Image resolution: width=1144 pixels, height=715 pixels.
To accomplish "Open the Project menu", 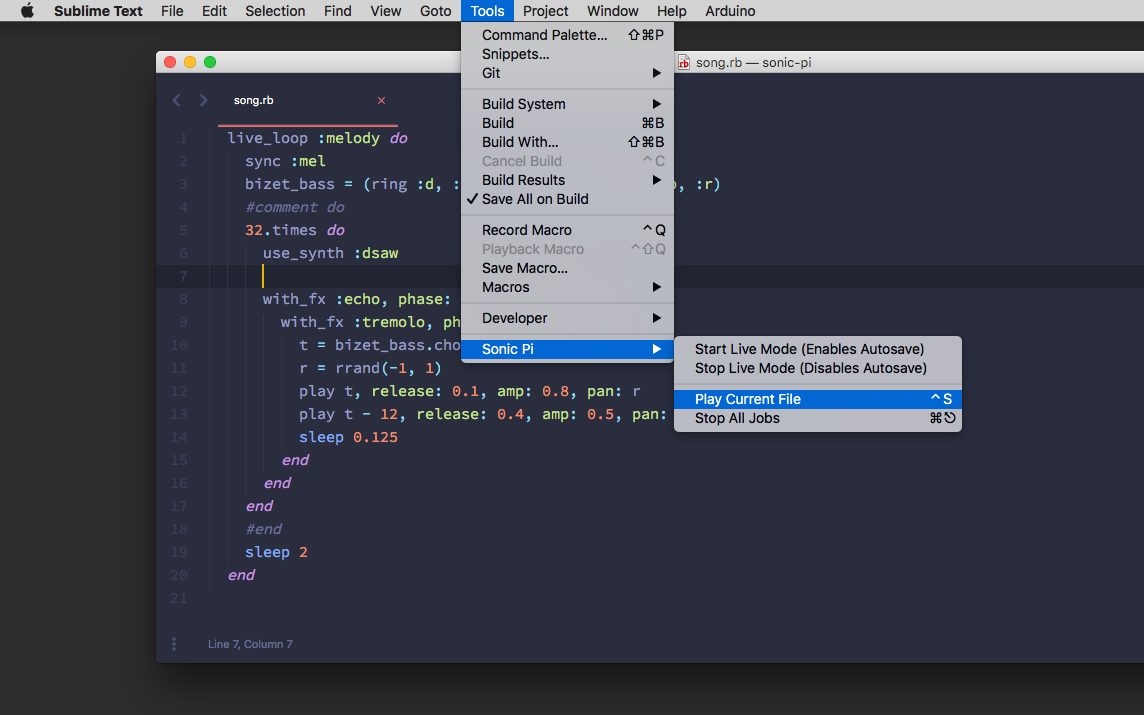I will pos(546,11).
